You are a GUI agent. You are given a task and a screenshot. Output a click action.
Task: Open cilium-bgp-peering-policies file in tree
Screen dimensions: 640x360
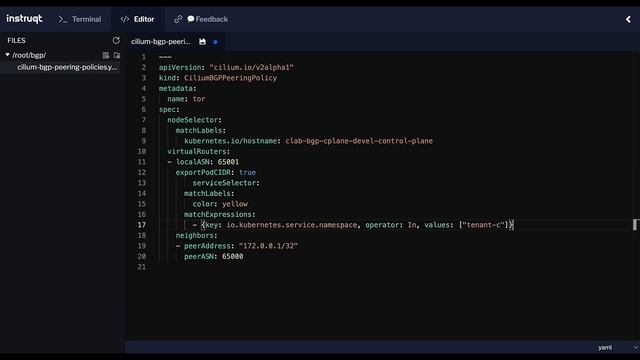tap(67, 67)
